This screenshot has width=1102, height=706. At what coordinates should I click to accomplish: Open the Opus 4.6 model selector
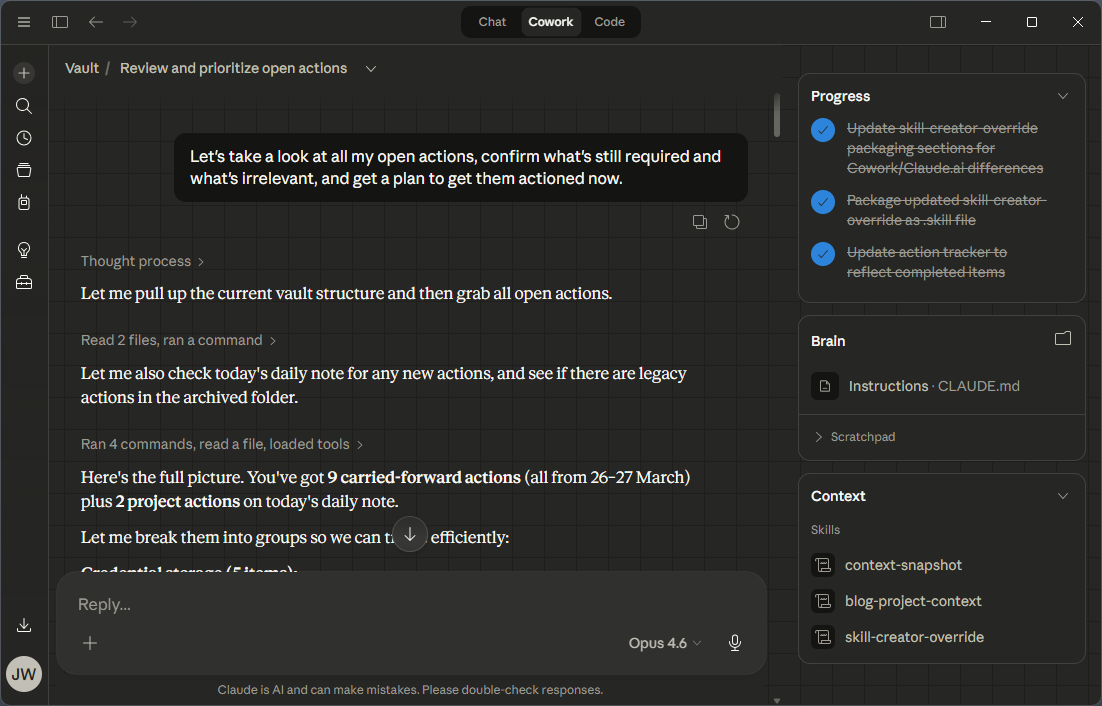[663, 643]
